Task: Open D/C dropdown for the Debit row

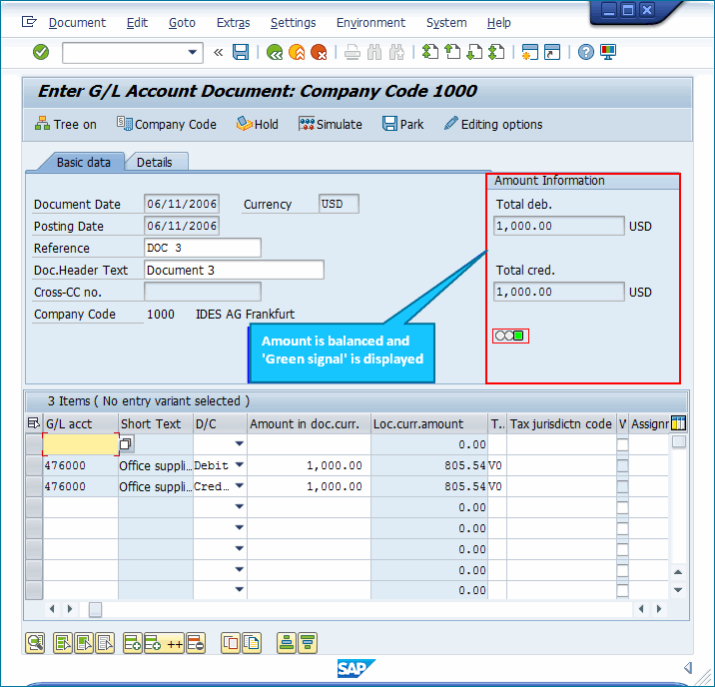Action: tap(239, 465)
